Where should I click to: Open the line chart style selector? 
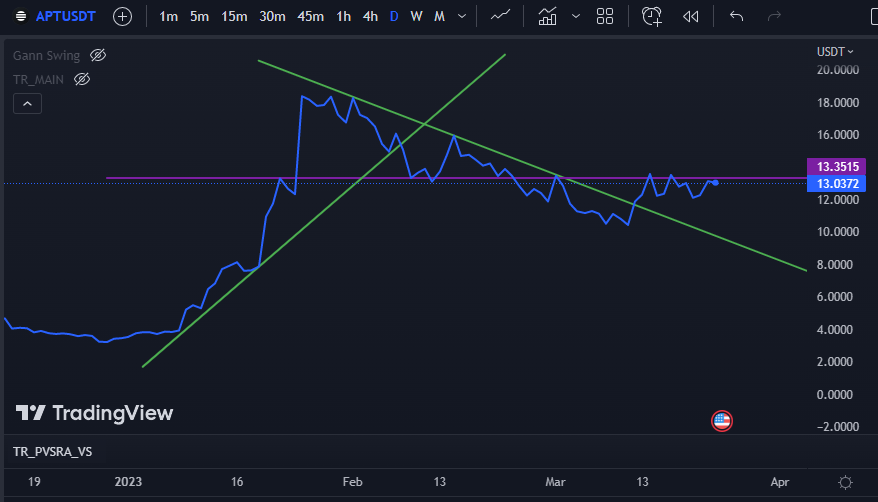point(500,16)
